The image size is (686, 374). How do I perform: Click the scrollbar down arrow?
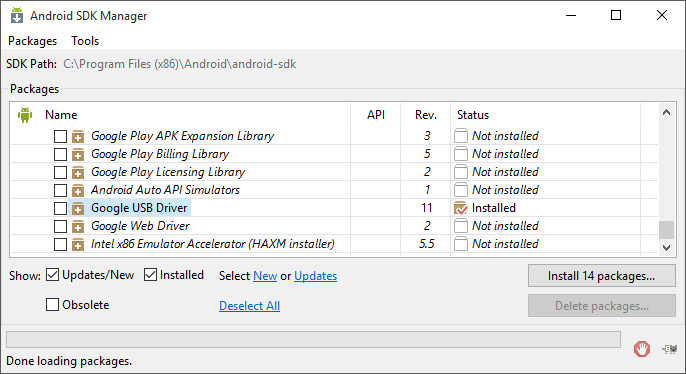pyautogui.click(x=666, y=248)
